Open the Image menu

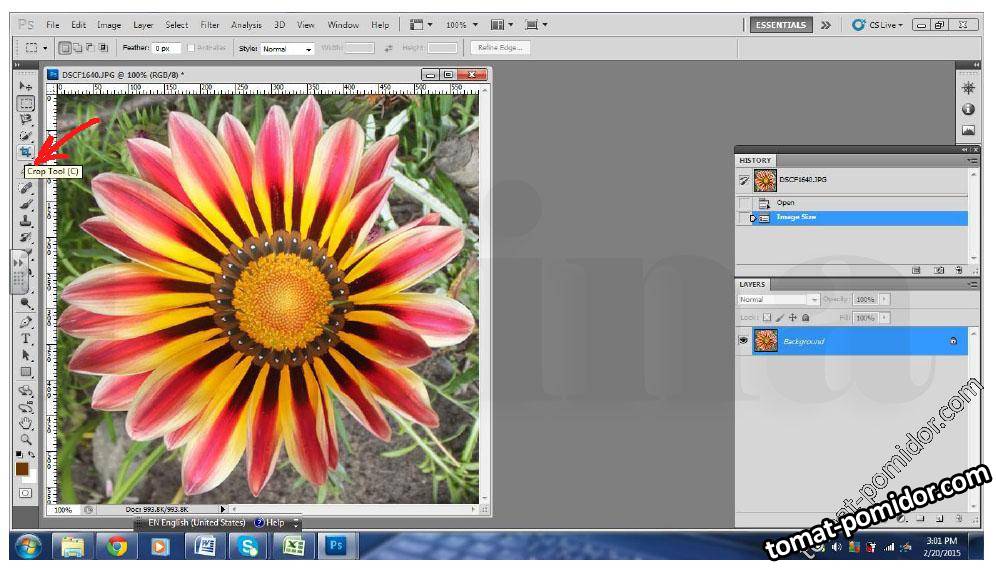click(x=109, y=24)
